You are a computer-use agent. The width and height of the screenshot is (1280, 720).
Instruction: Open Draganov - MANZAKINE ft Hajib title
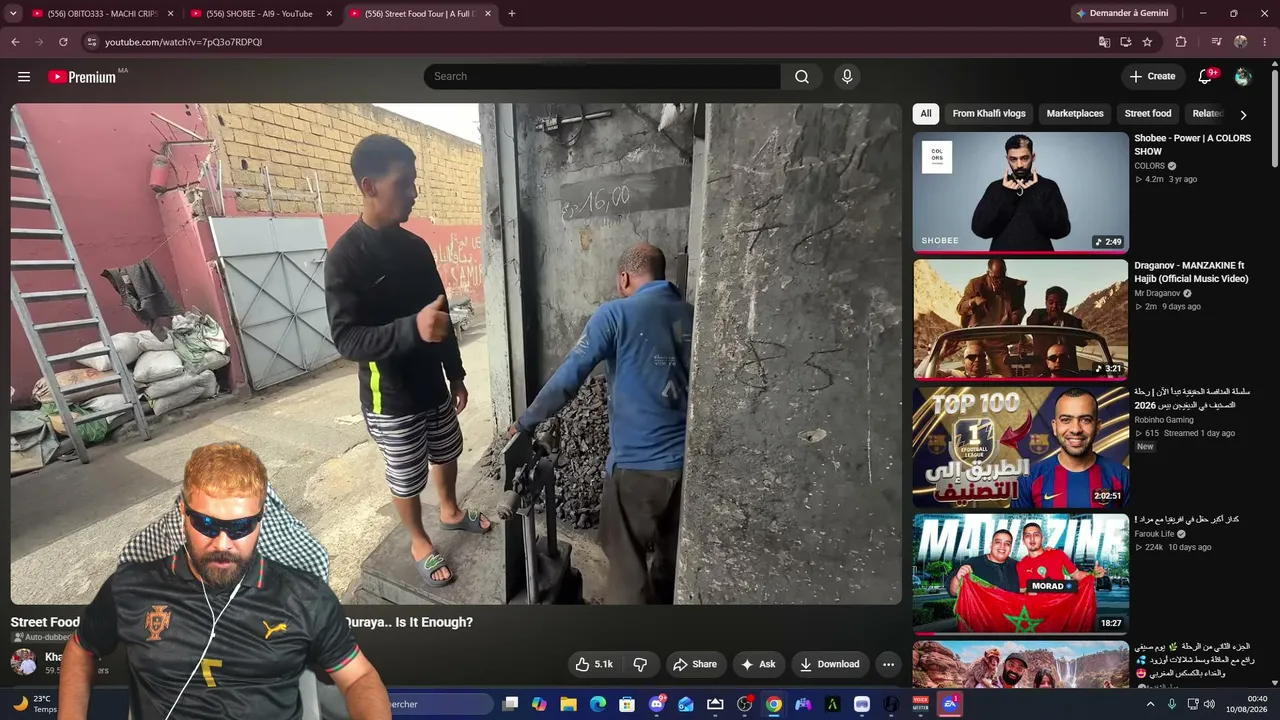1191,272
